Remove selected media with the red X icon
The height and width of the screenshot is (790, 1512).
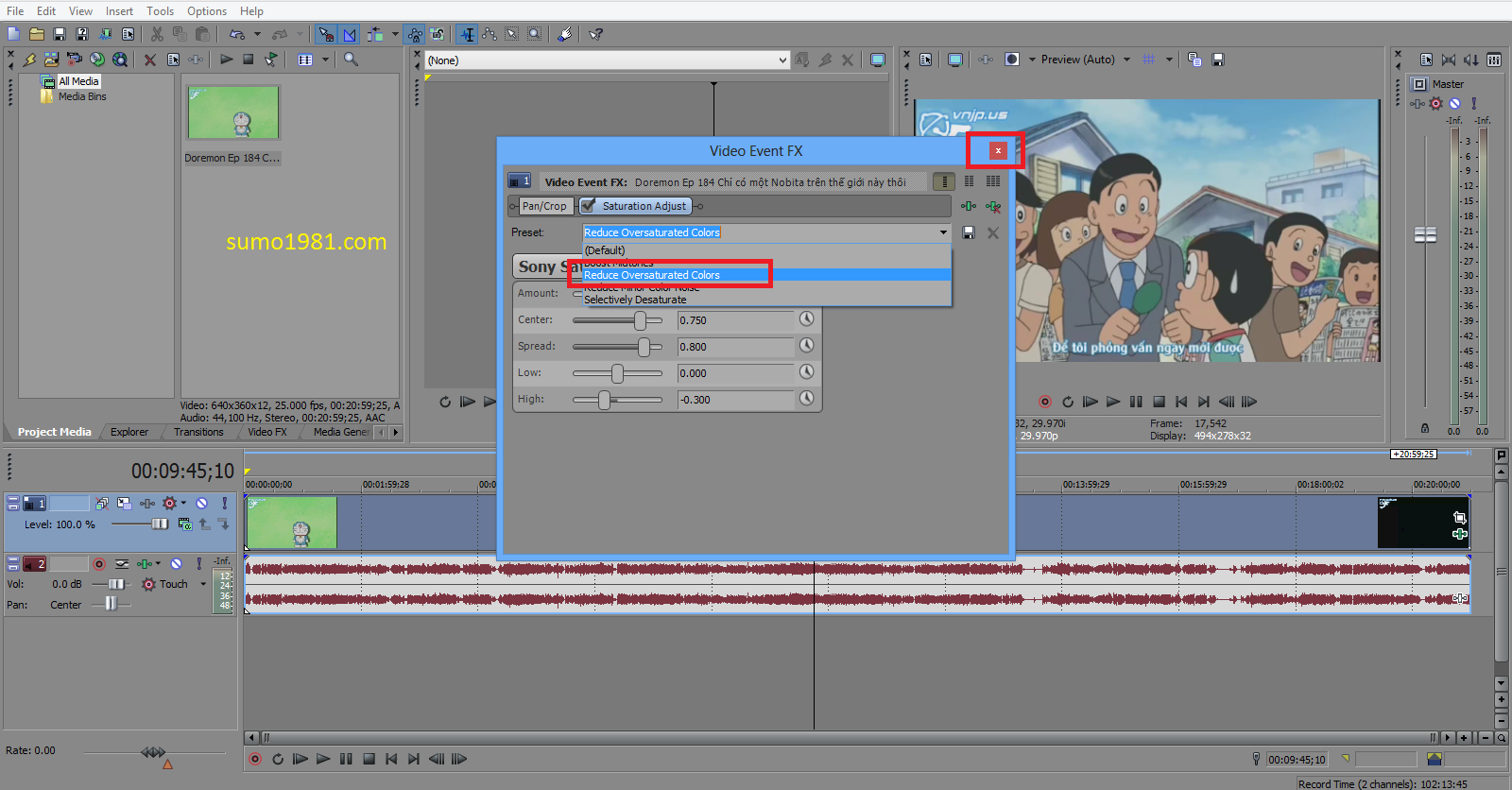(149, 60)
